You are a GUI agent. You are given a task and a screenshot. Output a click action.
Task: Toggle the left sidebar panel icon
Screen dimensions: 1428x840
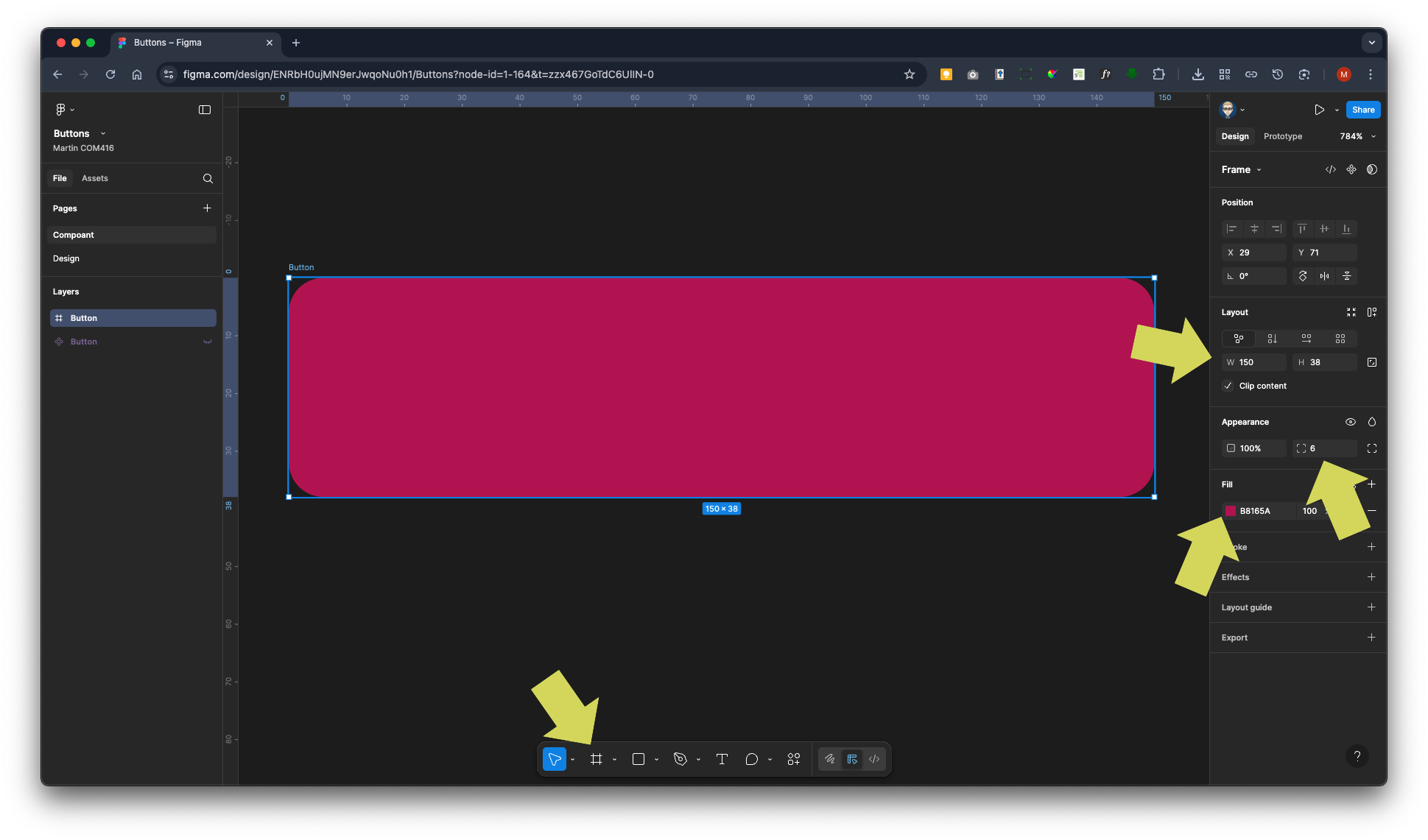(205, 110)
